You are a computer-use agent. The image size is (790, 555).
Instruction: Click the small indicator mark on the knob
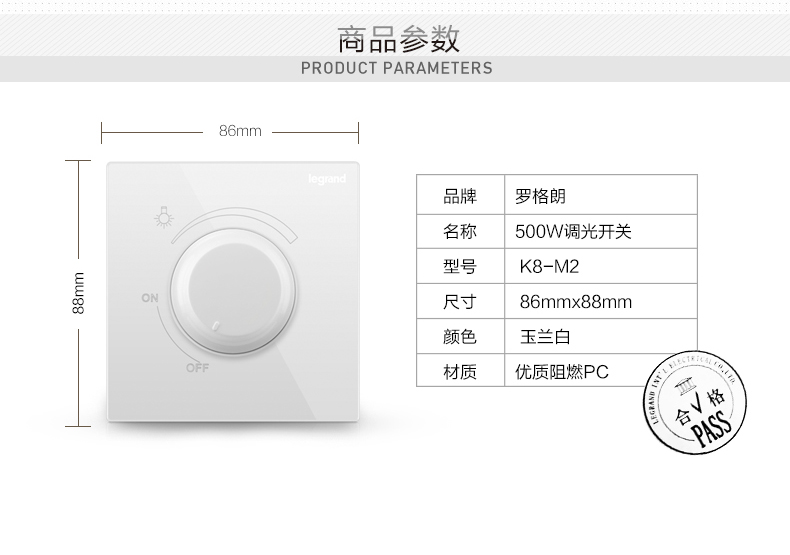[218, 324]
